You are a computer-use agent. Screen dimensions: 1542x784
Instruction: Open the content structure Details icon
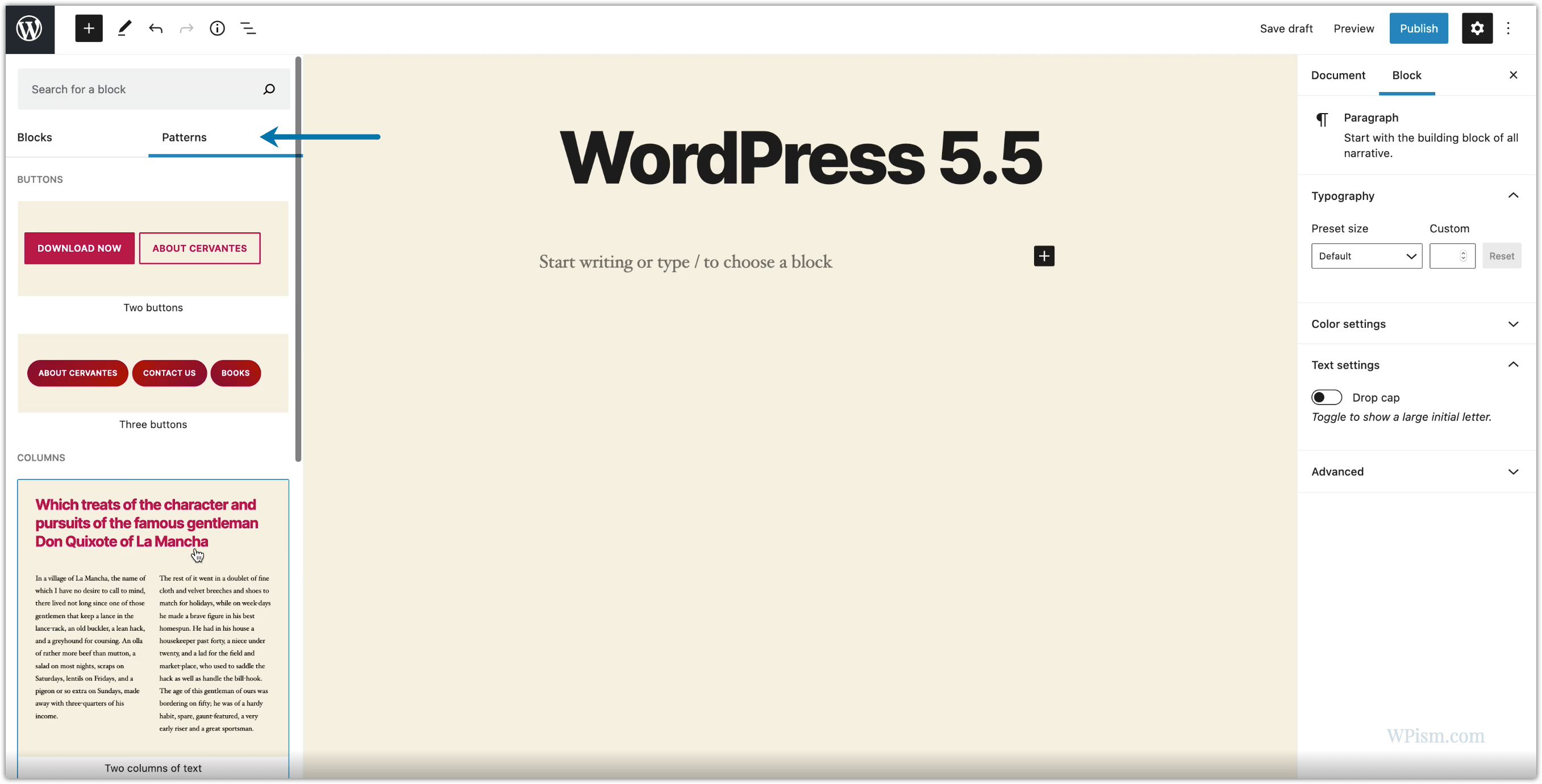tap(216, 28)
